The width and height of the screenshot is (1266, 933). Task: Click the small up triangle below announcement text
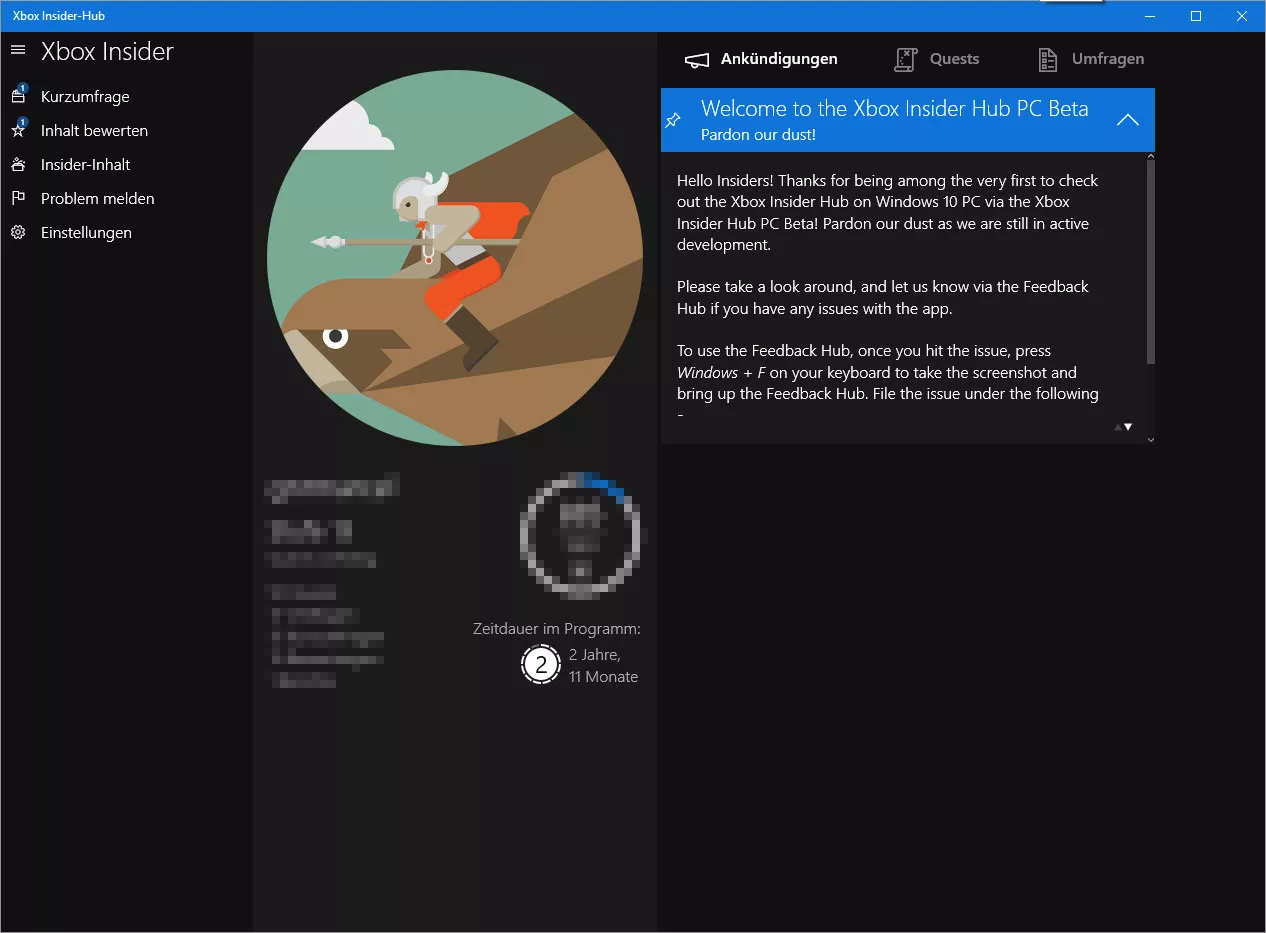tap(1118, 427)
